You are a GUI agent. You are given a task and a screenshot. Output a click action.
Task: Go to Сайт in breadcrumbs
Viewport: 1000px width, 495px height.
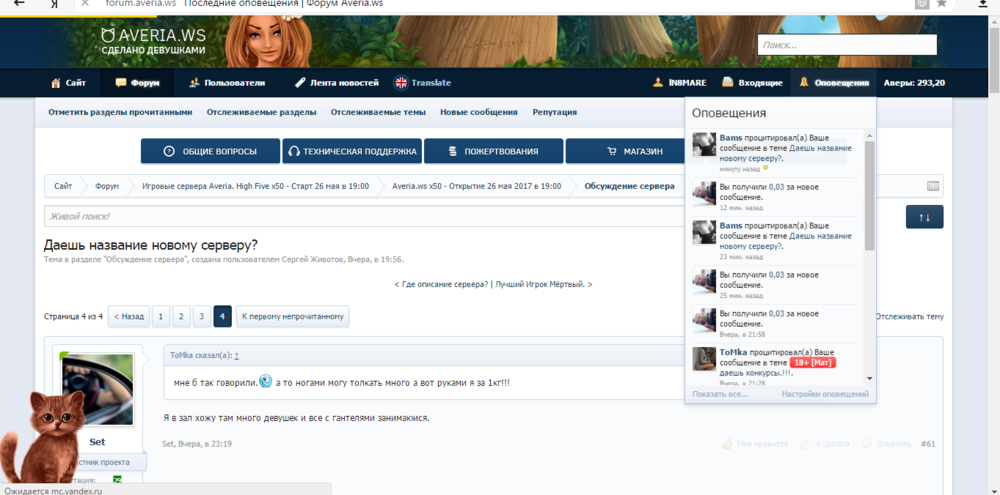[63, 186]
